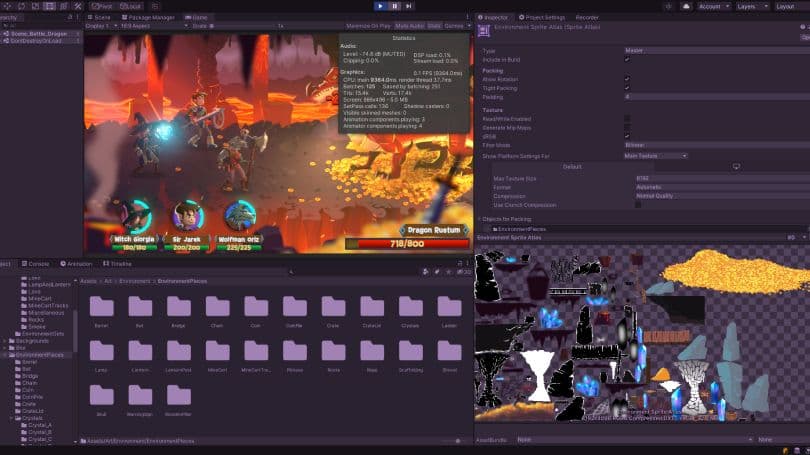This screenshot has width=810, height=455.
Task: Open the Display 1 dropdown
Action: point(101,26)
